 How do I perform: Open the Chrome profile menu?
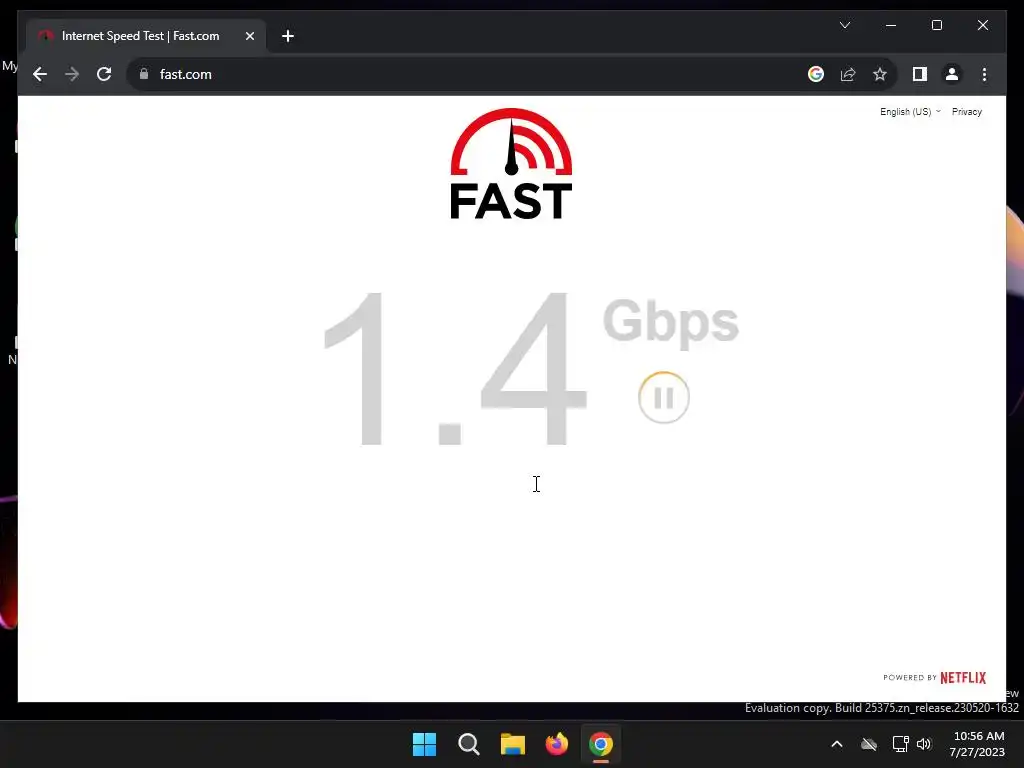[x=952, y=74]
